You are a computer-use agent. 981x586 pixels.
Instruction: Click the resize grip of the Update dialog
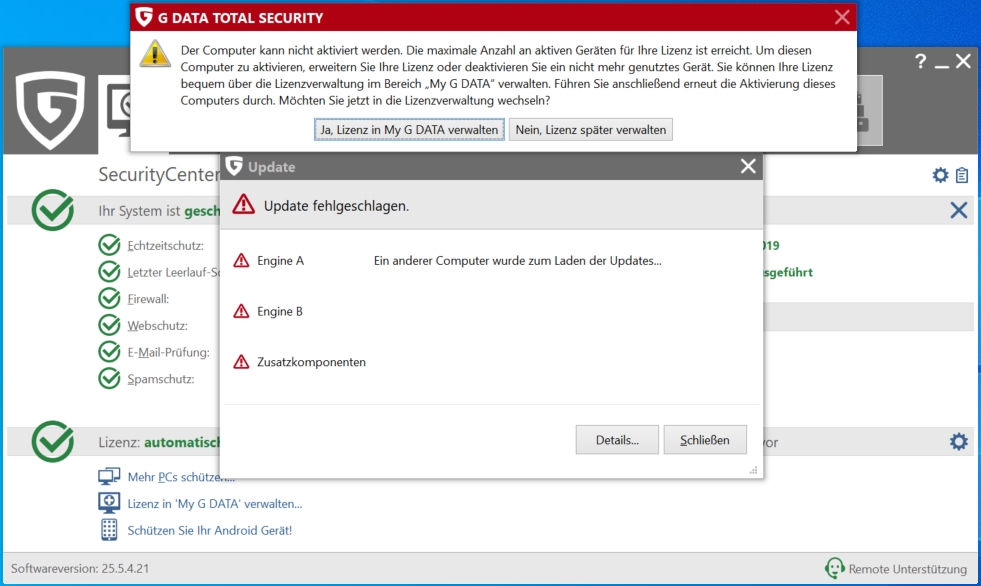[754, 470]
